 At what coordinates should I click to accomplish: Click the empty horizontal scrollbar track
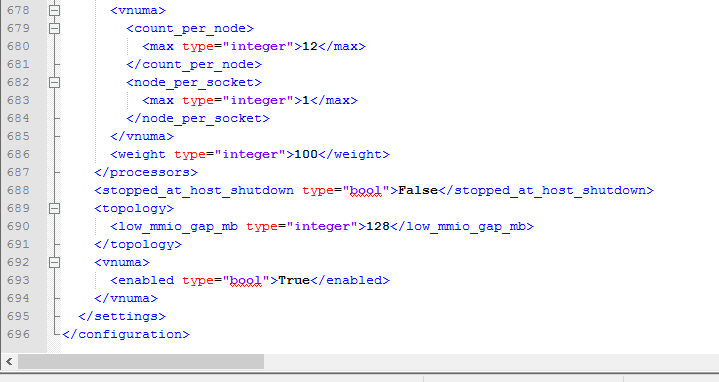click(491, 361)
